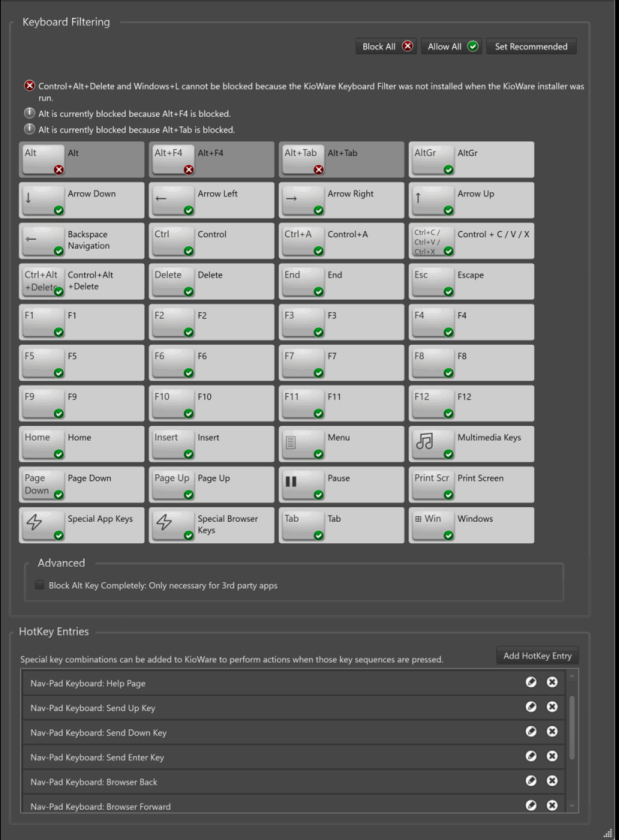Click the Pause key icon
The image size is (619, 840).
coord(303,485)
